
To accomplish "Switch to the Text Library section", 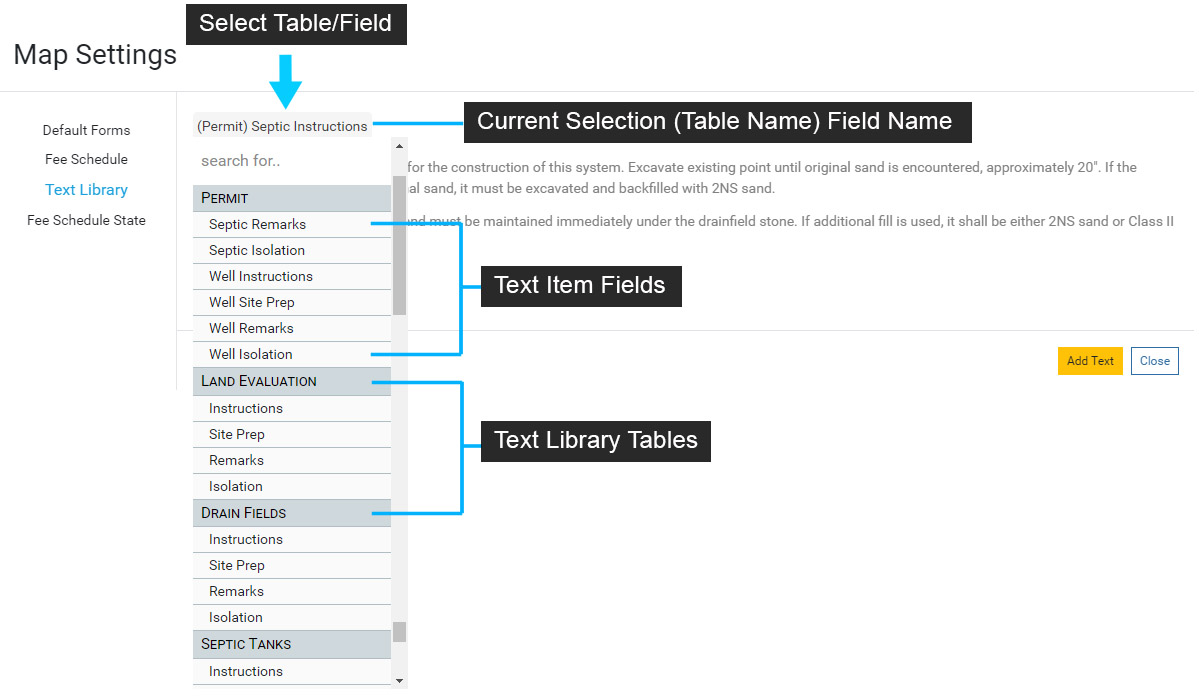I will [x=86, y=189].
